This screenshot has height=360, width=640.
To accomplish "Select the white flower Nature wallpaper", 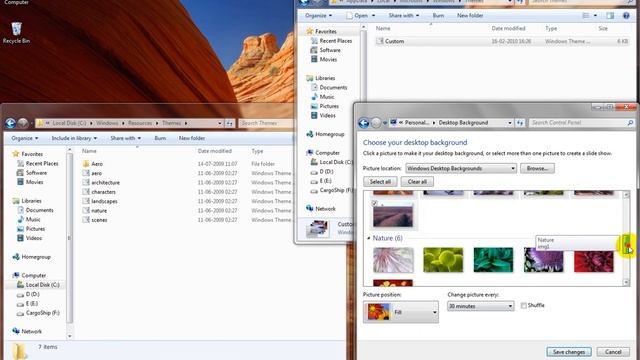I will point(393,260).
